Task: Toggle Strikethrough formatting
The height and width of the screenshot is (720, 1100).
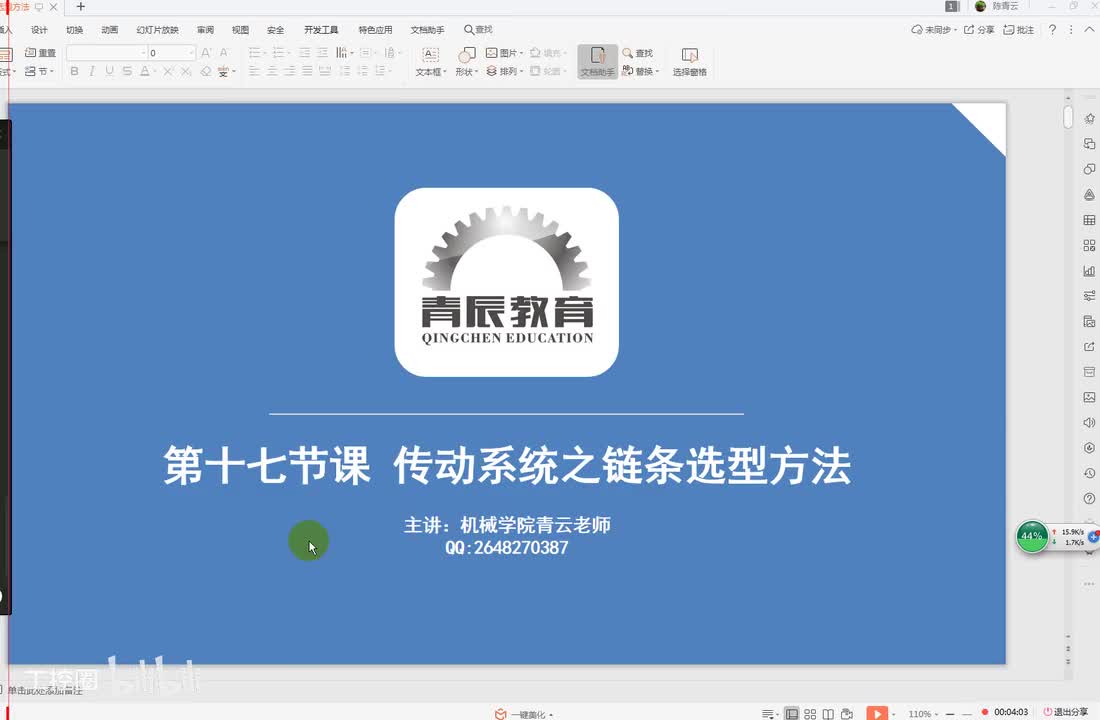Action: 127,71
